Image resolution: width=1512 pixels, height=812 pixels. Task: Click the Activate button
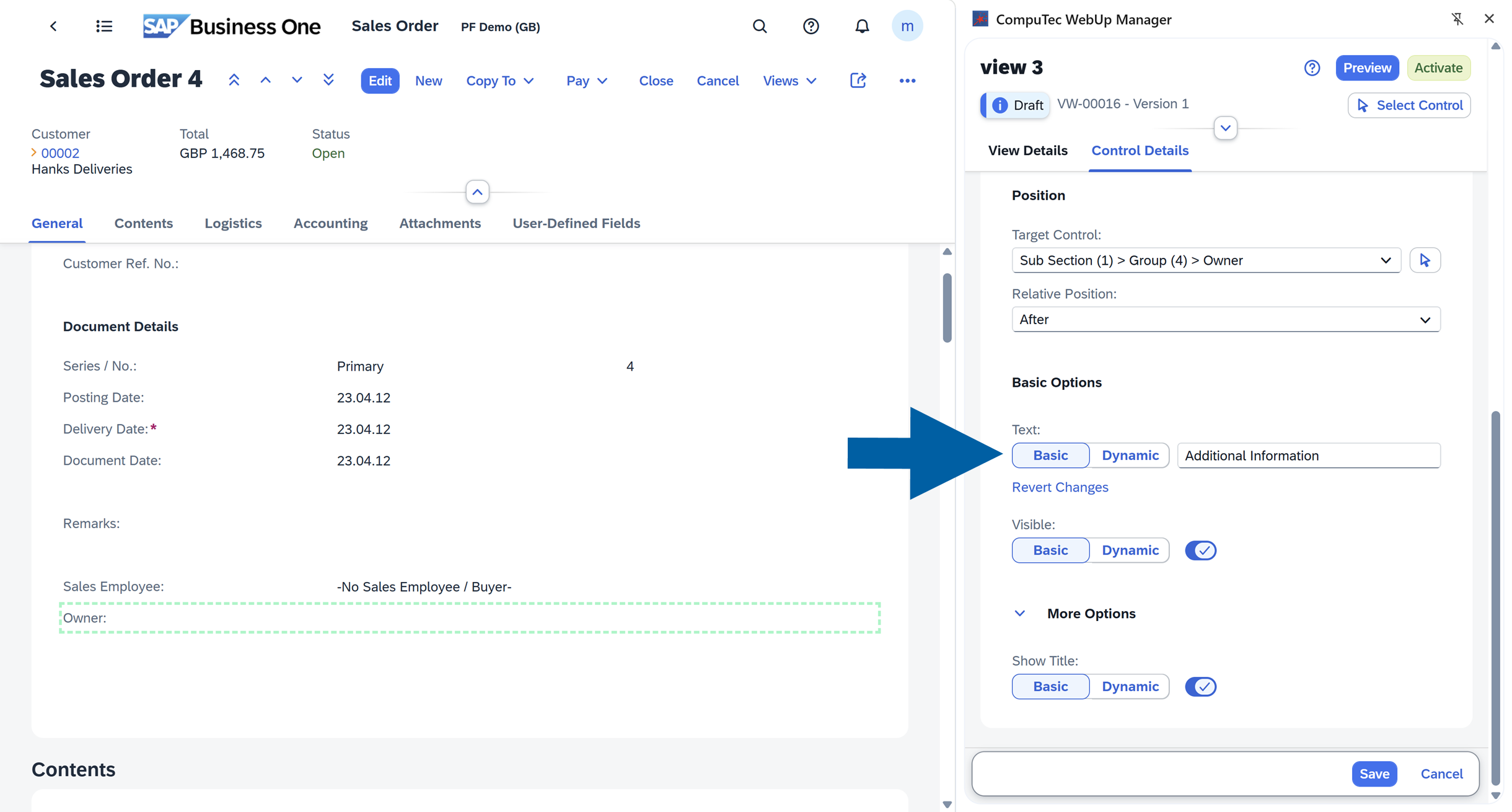(1438, 68)
